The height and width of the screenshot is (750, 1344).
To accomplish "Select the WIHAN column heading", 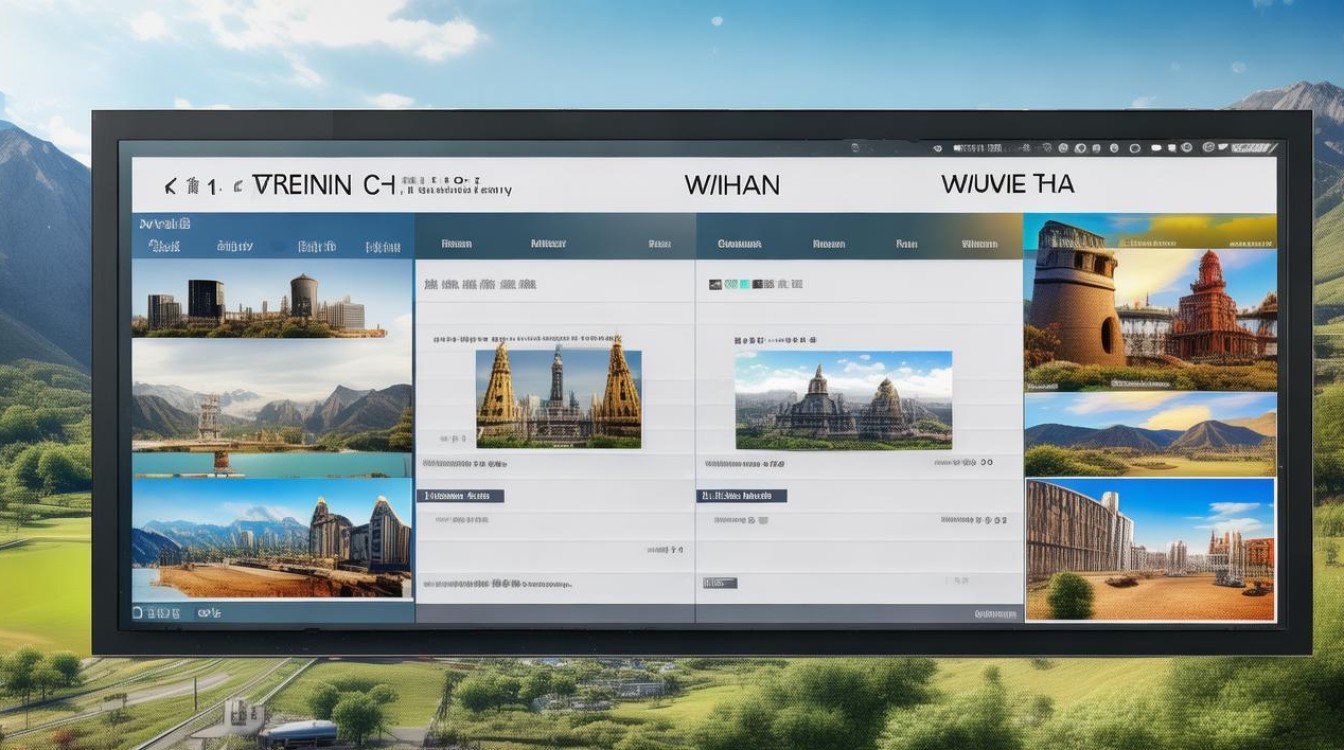I will [x=732, y=186].
